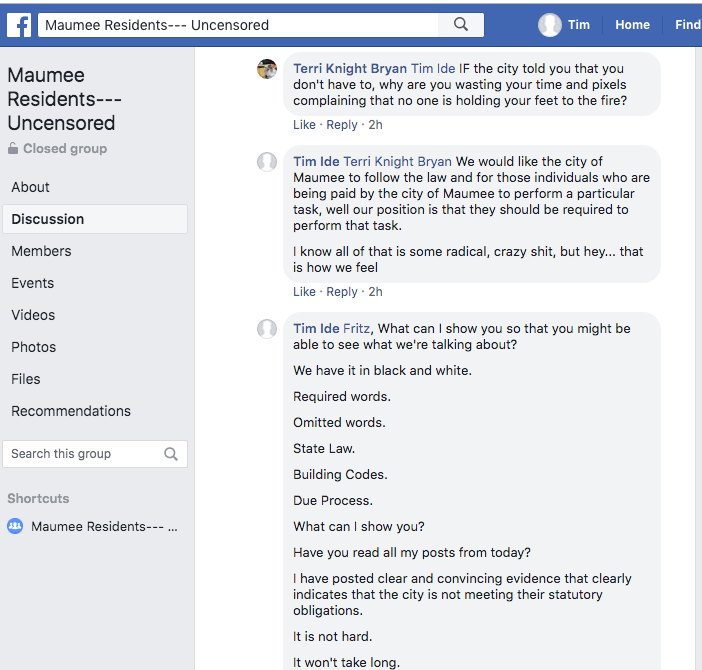Open Recommendations in the sidebar
This screenshot has height=670, width=702.
click(x=71, y=411)
